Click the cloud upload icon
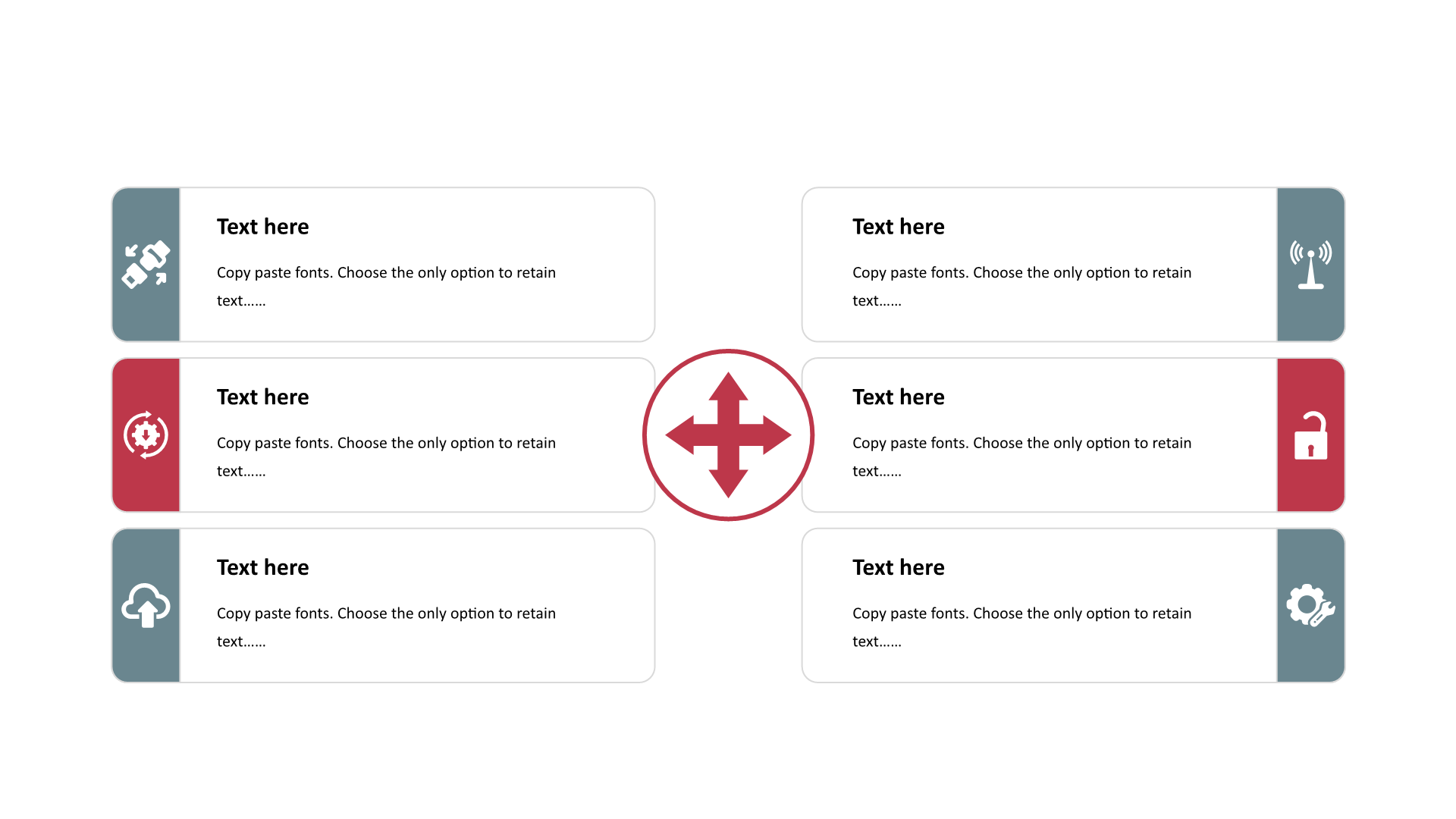 (x=146, y=605)
